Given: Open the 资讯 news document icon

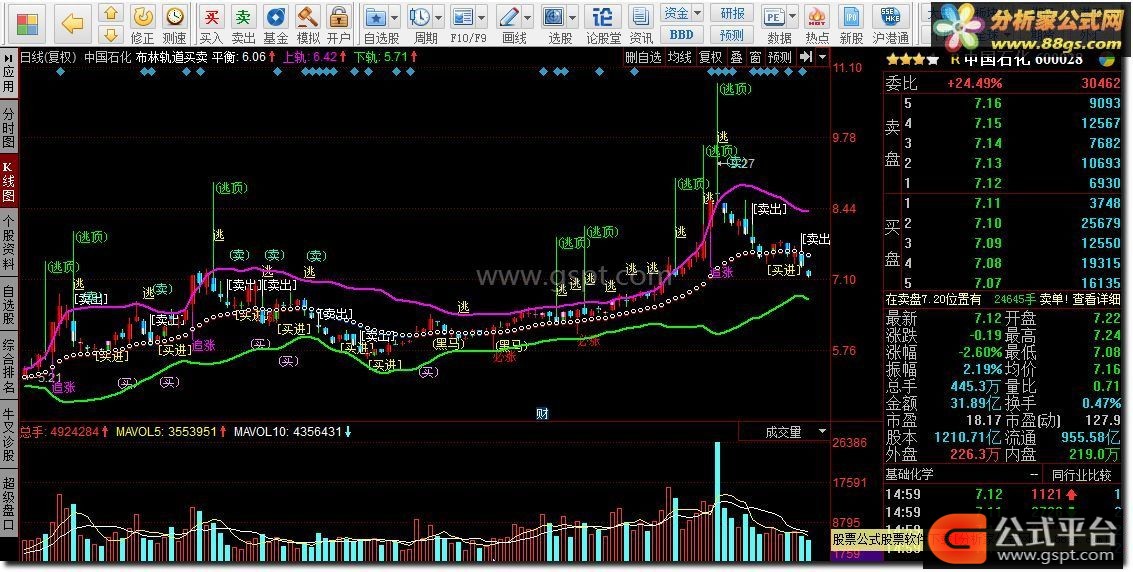Looking at the screenshot, I should pos(641,24).
